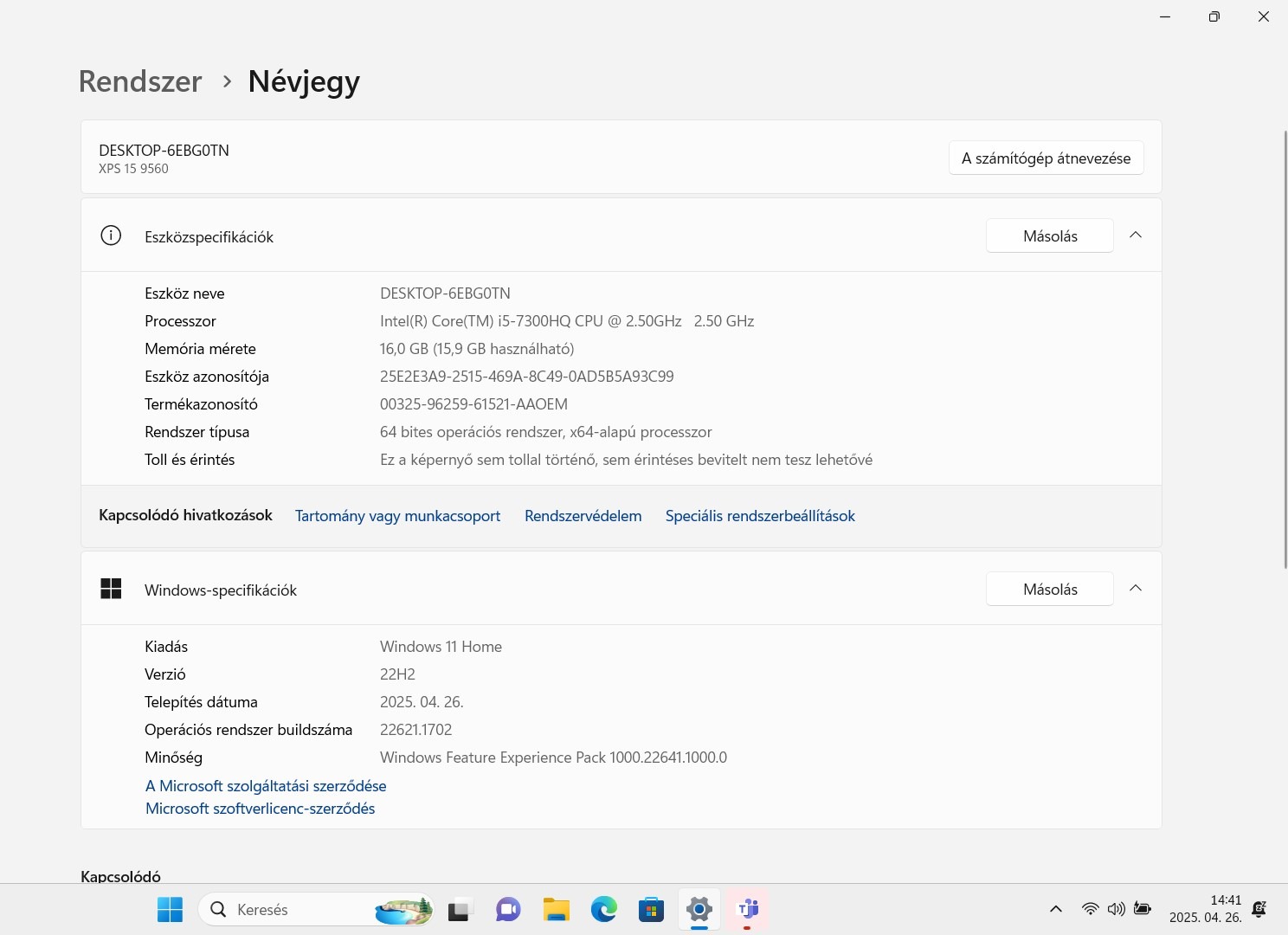Image resolution: width=1288 pixels, height=935 pixels.
Task: Click the Windows logo beside Windows-specifikációk
Action: 111,589
